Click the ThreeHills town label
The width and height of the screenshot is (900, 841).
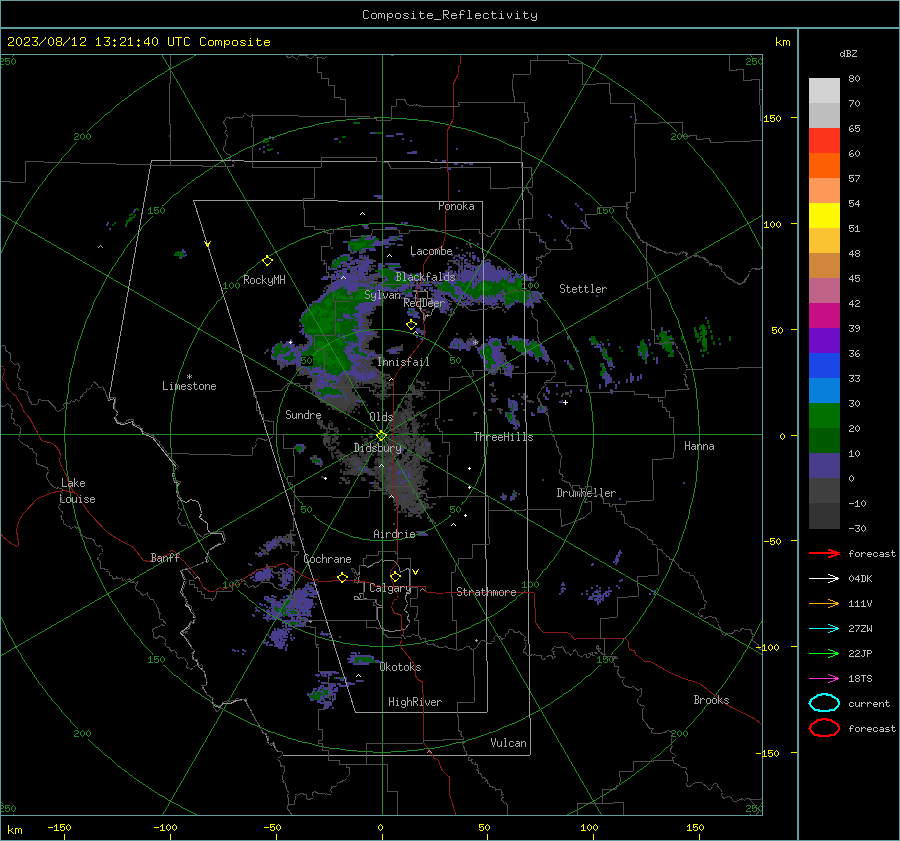[x=503, y=437]
